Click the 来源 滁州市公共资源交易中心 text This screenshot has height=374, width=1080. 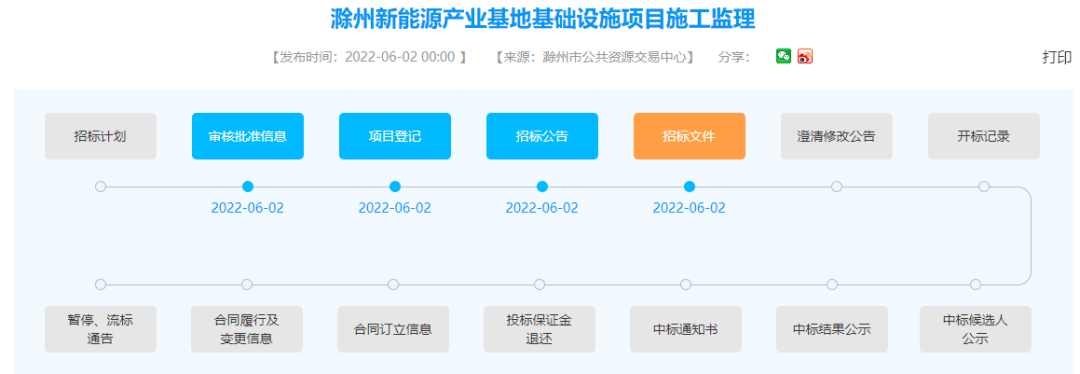(595, 57)
